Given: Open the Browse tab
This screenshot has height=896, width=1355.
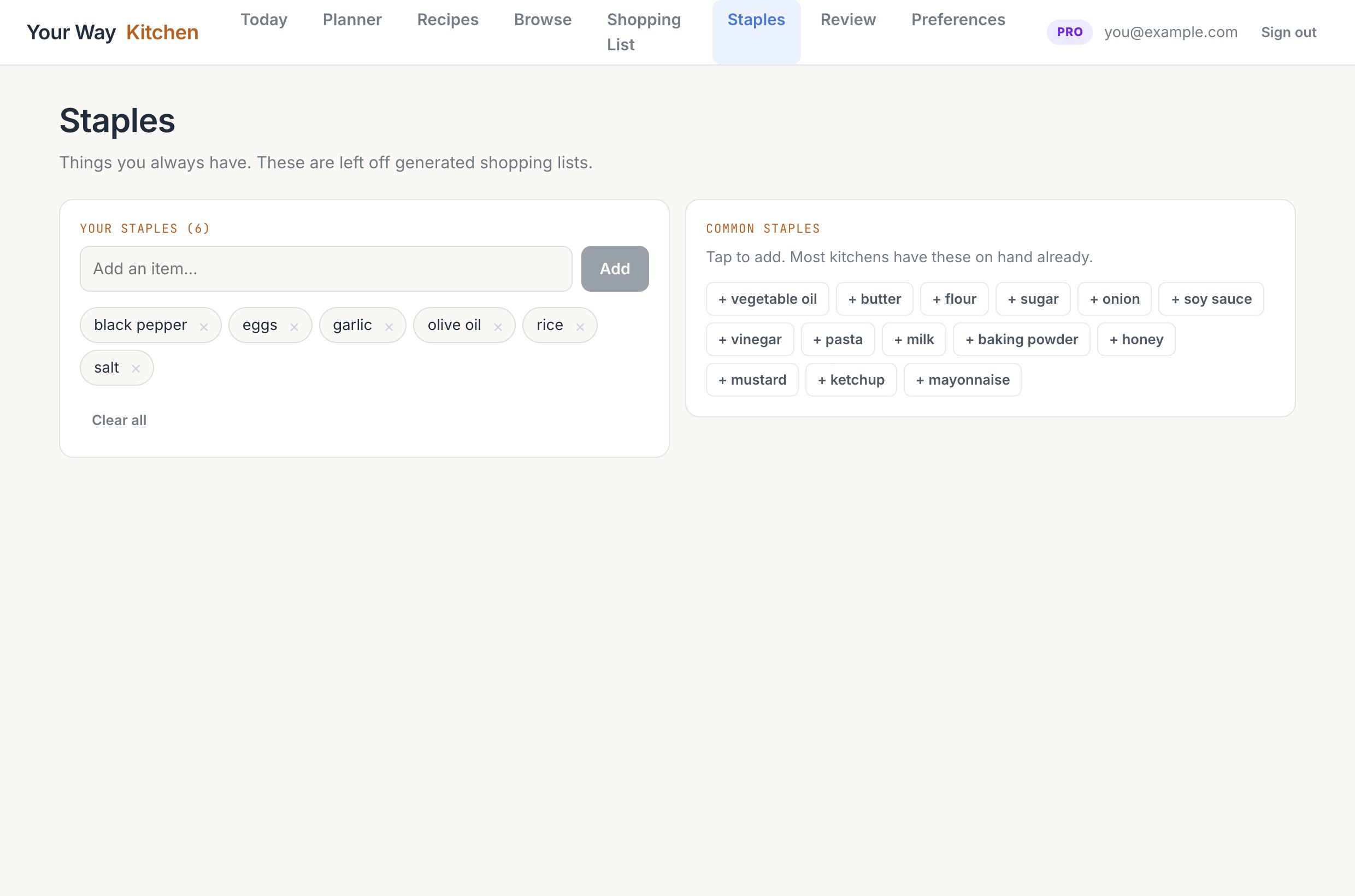Looking at the screenshot, I should click(x=543, y=20).
